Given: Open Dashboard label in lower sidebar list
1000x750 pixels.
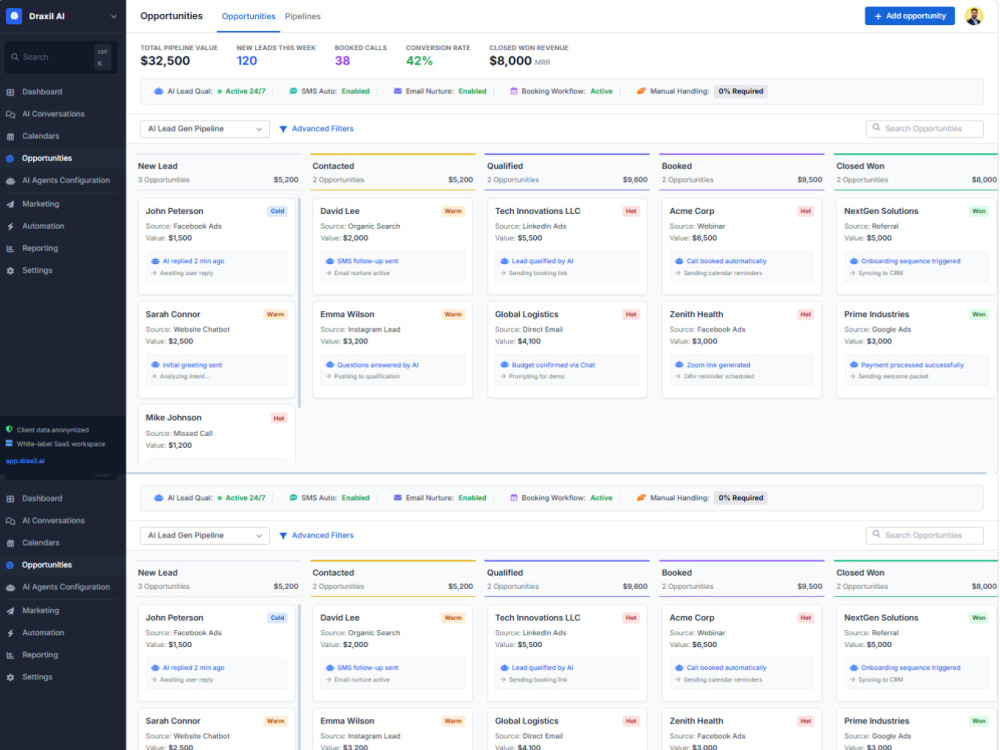Looking at the screenshot, I should coord(42,499).
